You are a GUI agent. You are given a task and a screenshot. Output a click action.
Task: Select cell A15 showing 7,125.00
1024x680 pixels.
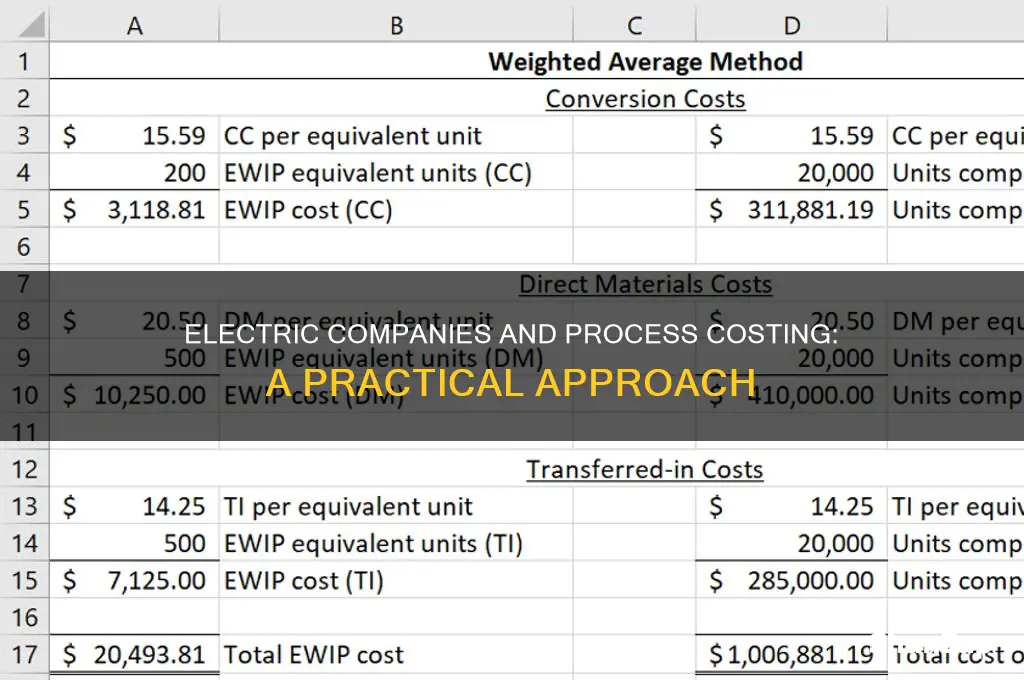click(135, 581)
